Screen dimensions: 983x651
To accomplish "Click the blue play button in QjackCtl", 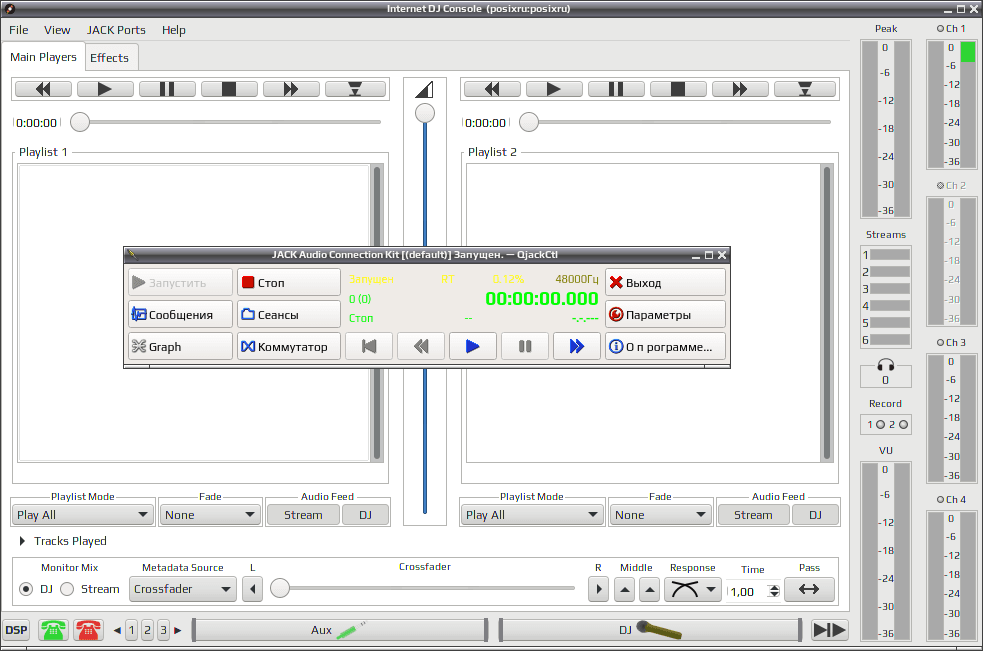I will pyautogui.click(x=473, y=346).
